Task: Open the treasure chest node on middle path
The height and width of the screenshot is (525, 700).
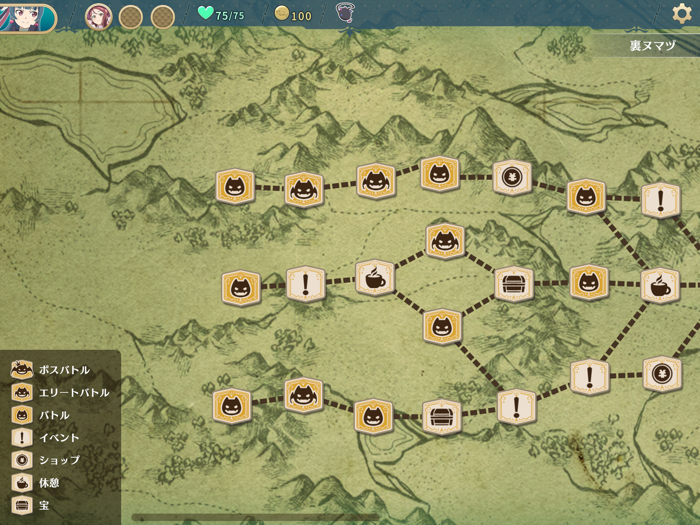Action: [x=514, y=284]
